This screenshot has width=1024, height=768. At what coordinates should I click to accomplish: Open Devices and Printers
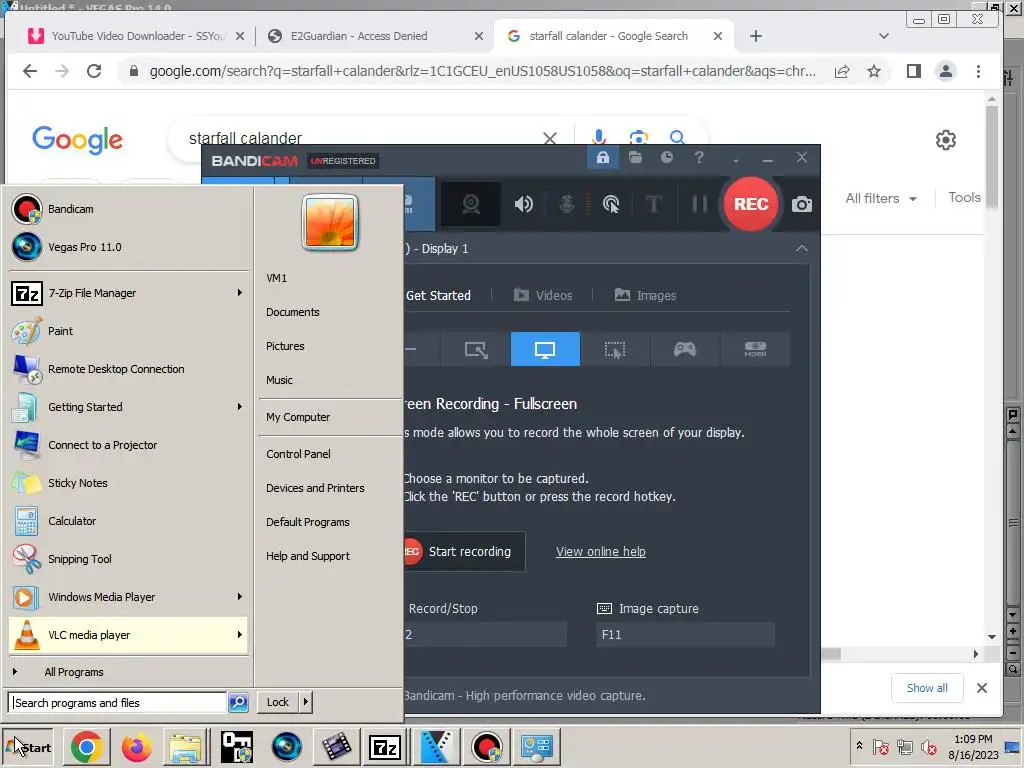pos(315,488)
